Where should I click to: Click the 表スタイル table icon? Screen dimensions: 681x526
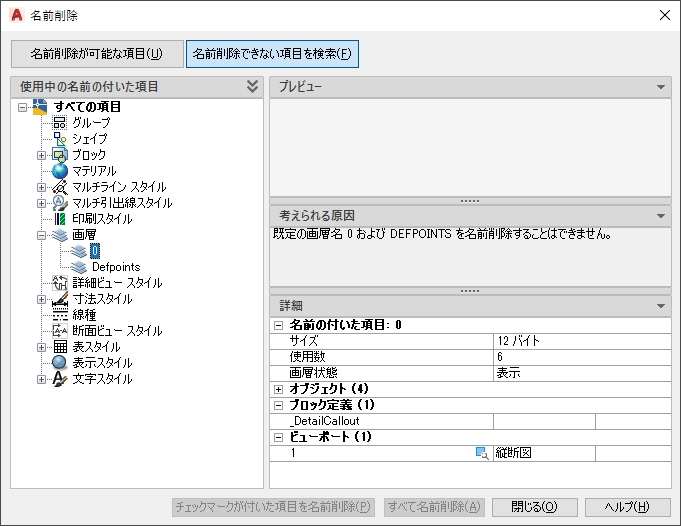click(x=60, y=347)
